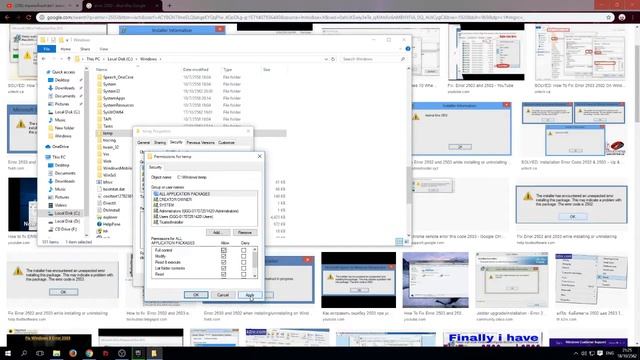Select OneDrive in the navigation pane
640x360 pixels.
pyautogui.click(x=60, y=147)
